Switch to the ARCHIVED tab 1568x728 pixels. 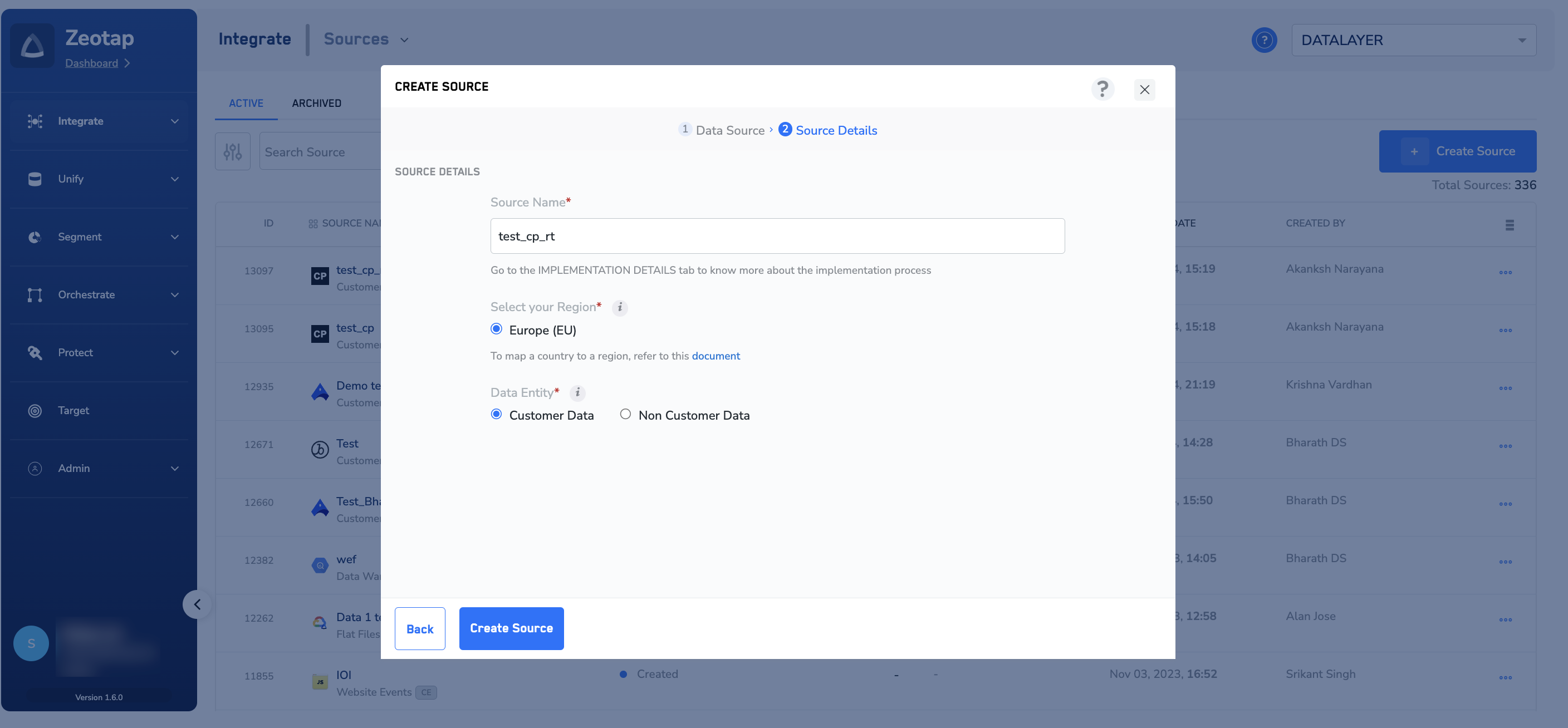316,104
